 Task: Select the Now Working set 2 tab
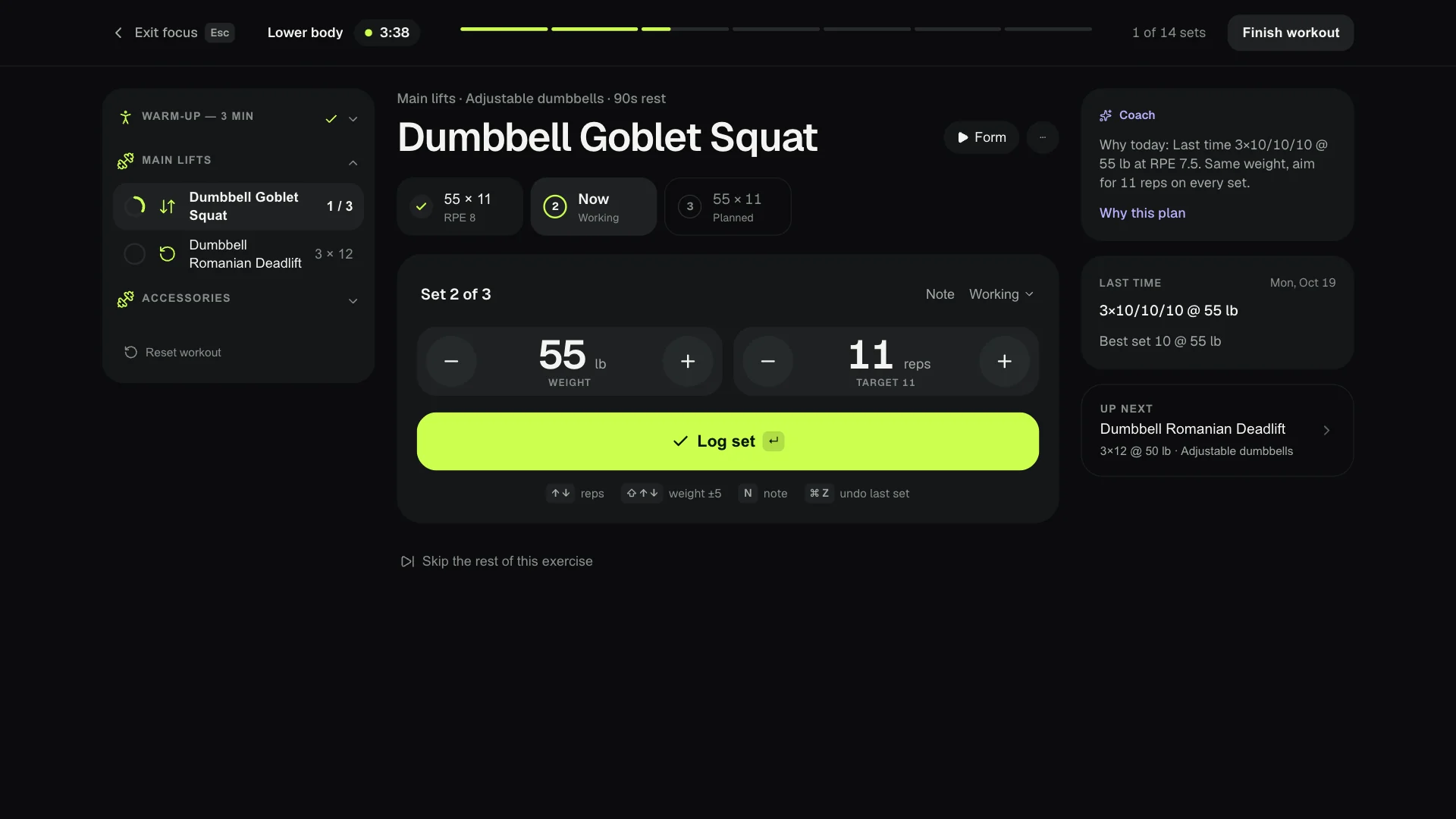pos(594,206)
